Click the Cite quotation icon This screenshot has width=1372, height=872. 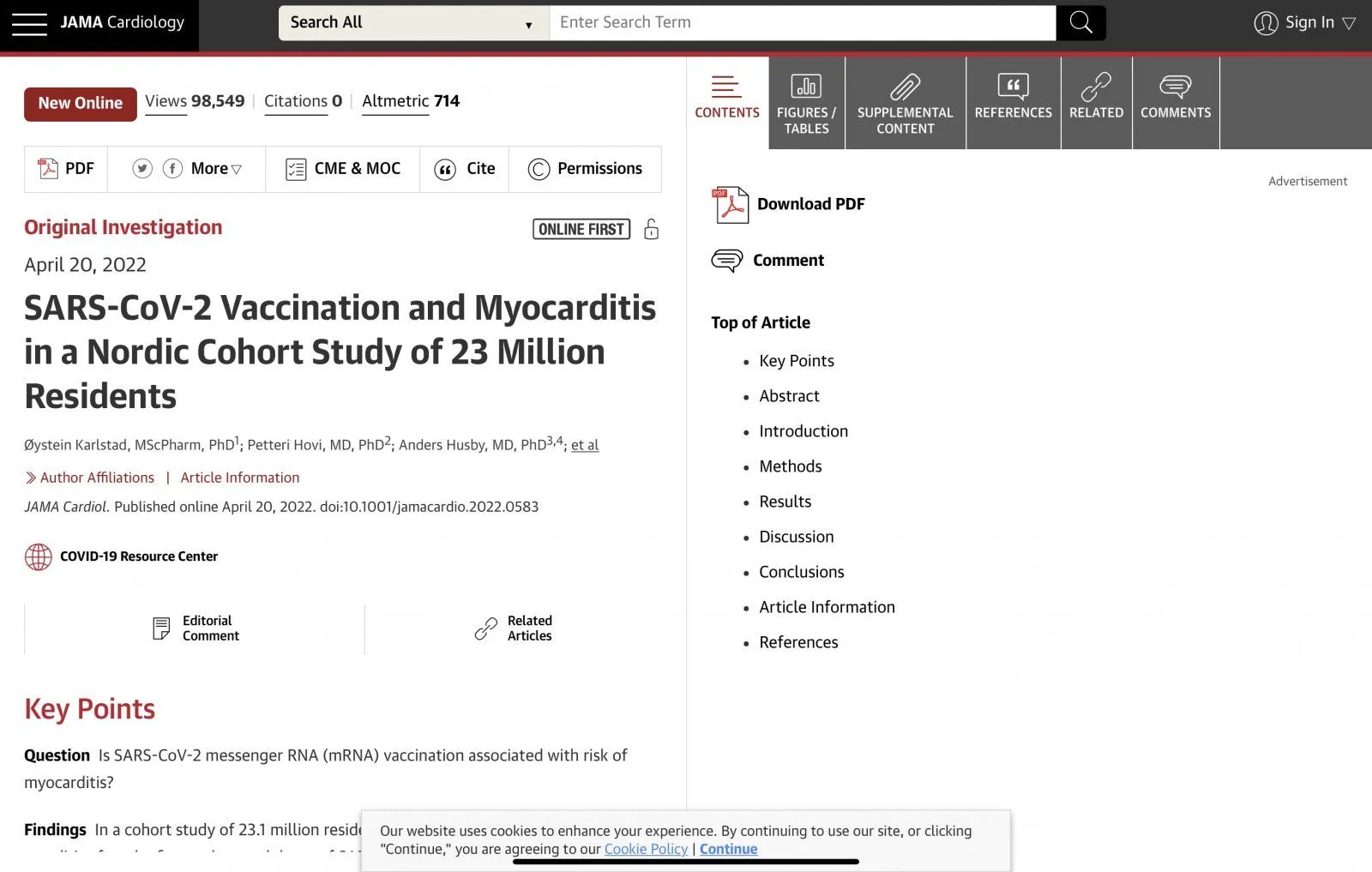[445, 170]
